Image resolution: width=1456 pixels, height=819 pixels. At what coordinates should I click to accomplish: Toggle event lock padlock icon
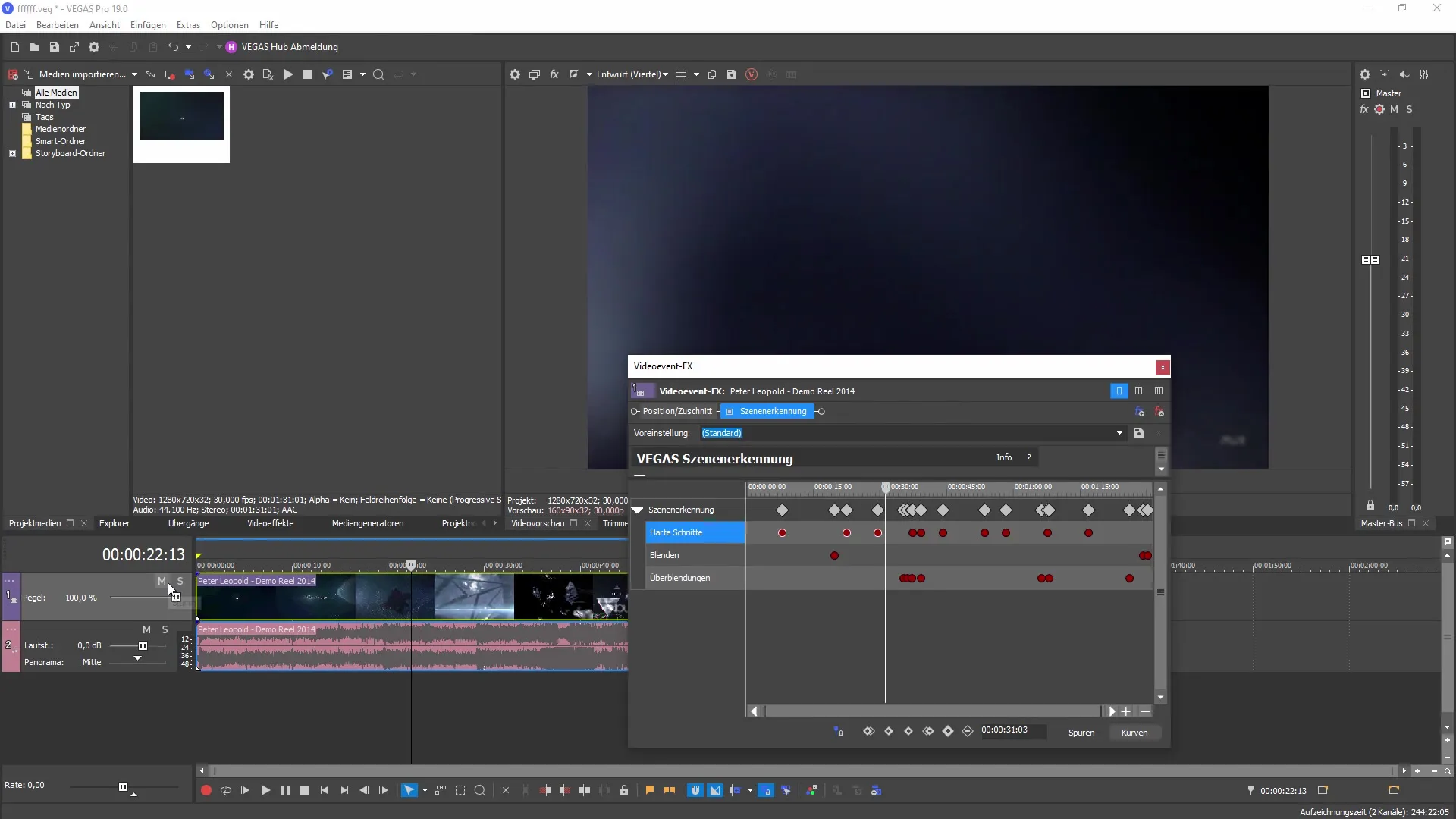[x=624, y=790]
